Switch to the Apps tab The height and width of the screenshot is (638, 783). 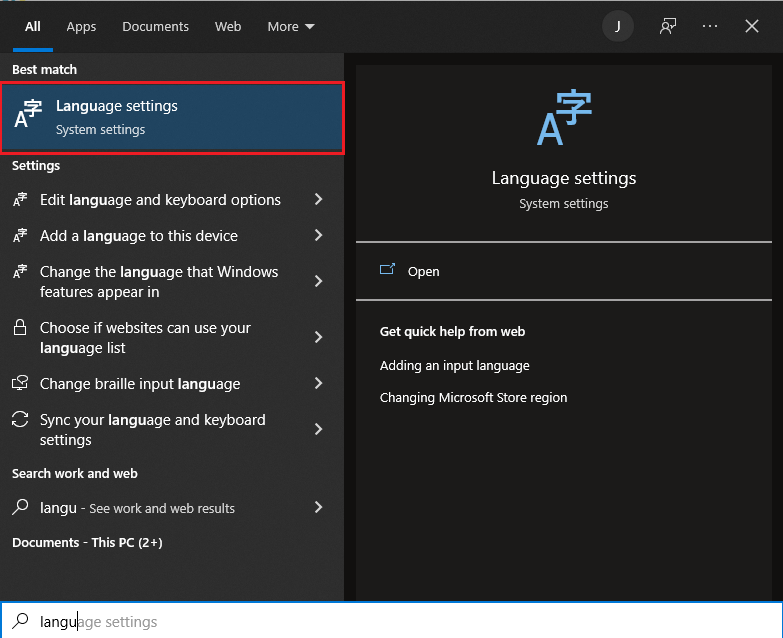point(81,26)
